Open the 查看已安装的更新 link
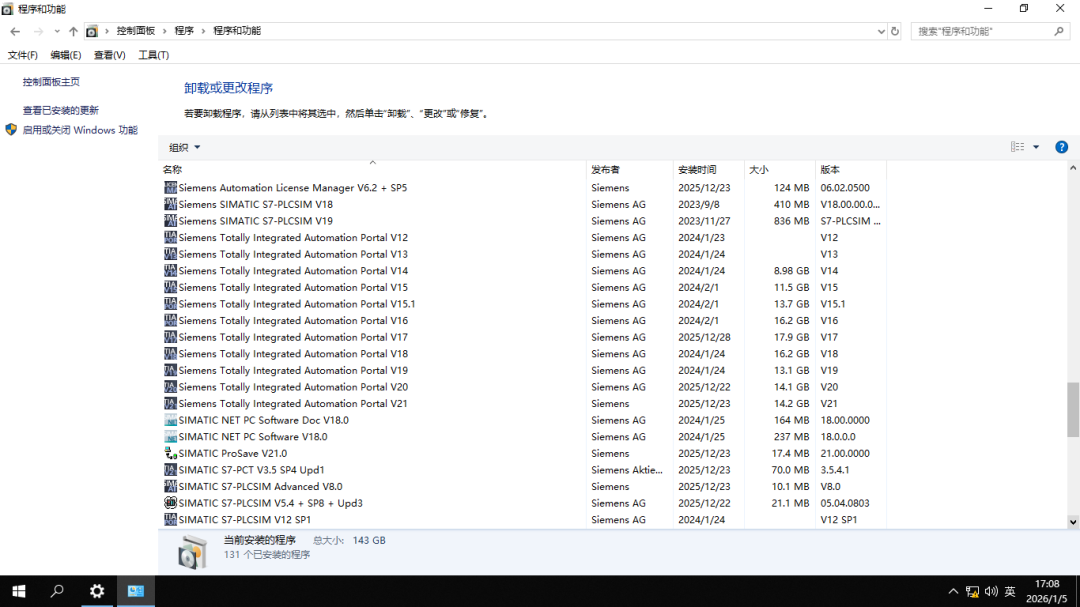The image size is (1080, 607). click(x=61, y=110)
